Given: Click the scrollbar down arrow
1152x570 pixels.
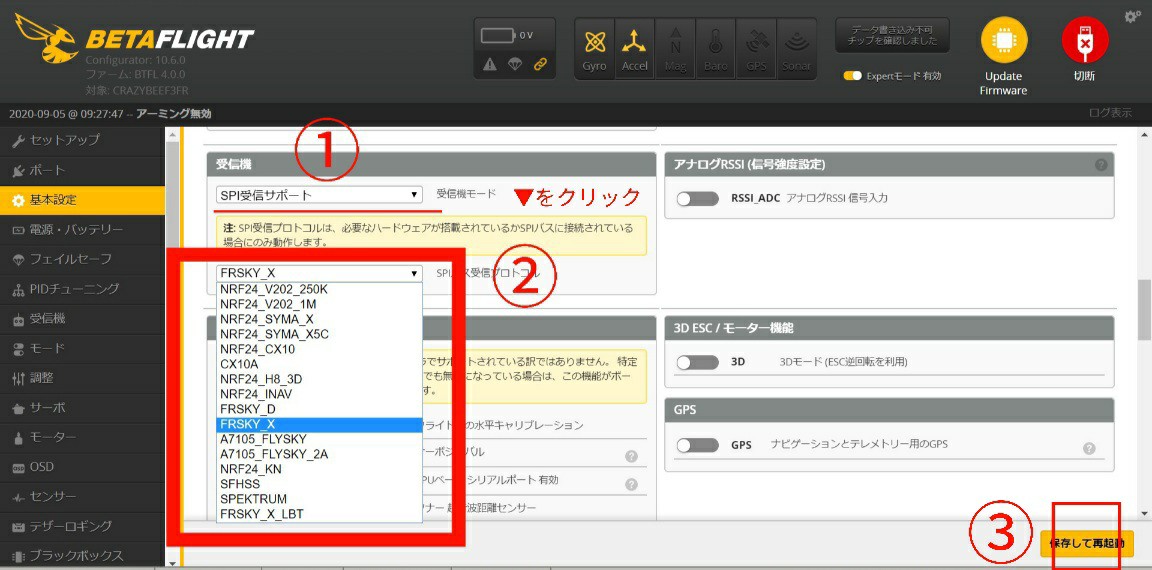Looking at the screenshot, I should pyautogui.click(x=1144, y=513).
